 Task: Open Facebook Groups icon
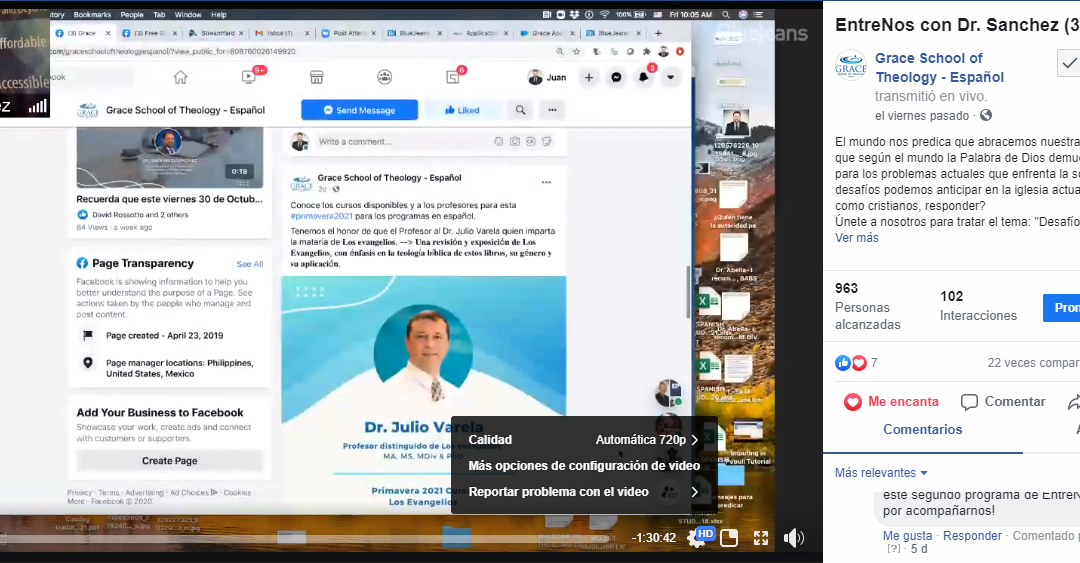coord(385,77)
